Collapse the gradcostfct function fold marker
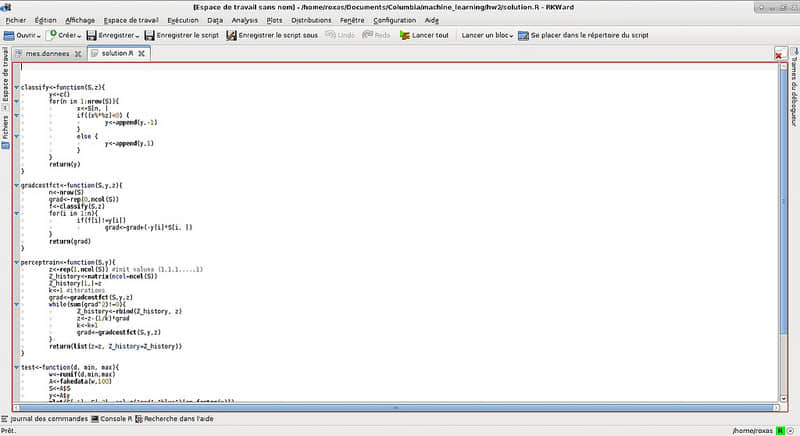 click(x=17, y=186)
